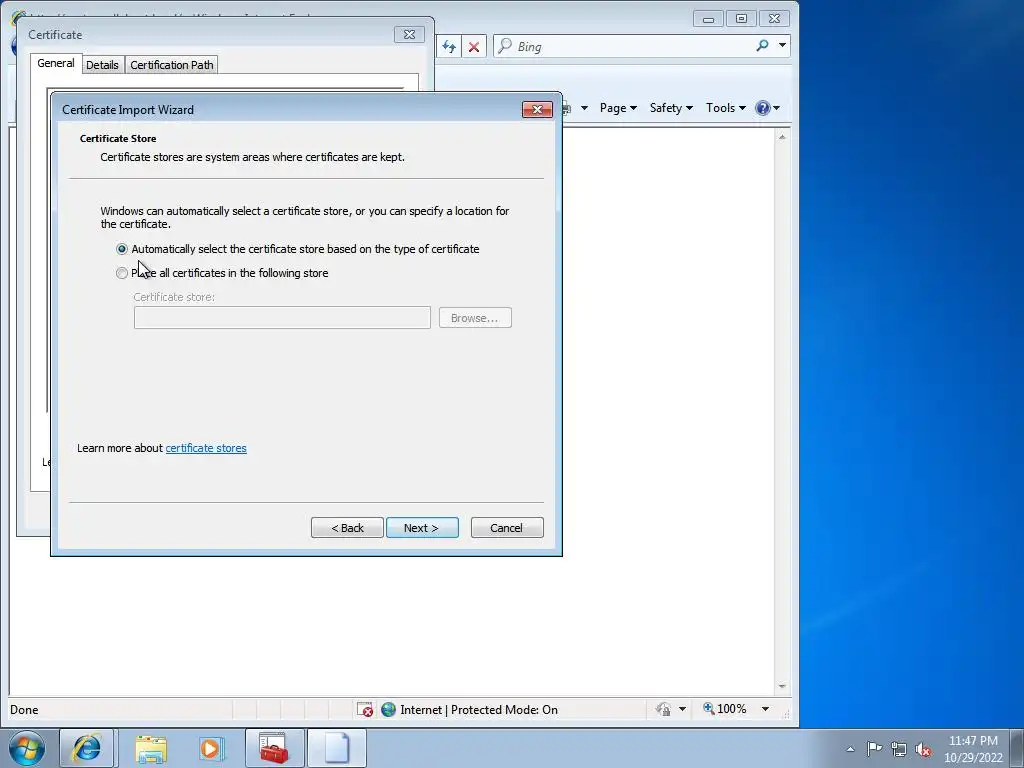This screenshot has width=1024, height=768.
Task: Open the Tools menu in IE
Action: pos(726,108)
